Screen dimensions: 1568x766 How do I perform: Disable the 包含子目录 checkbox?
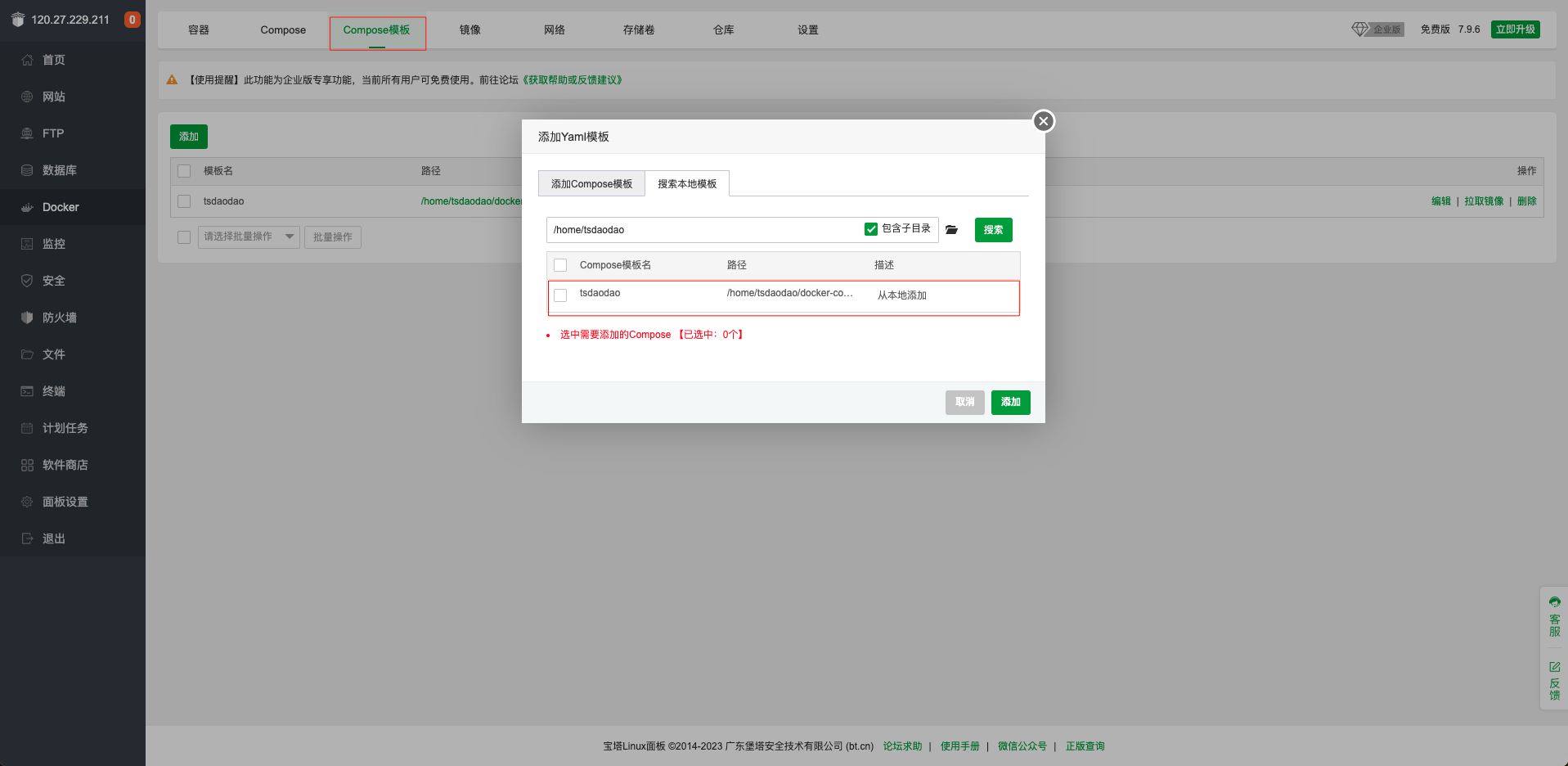click(x=871, y=229)
